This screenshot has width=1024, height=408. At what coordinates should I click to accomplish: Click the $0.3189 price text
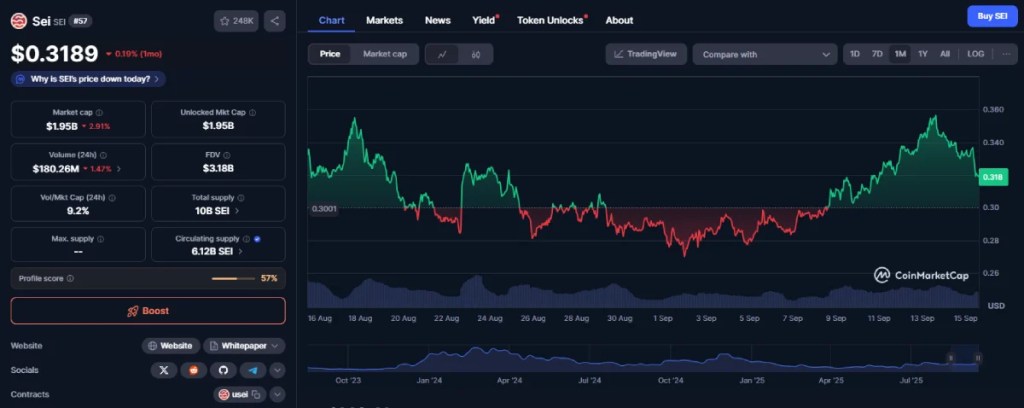click(x=54, y=54)
